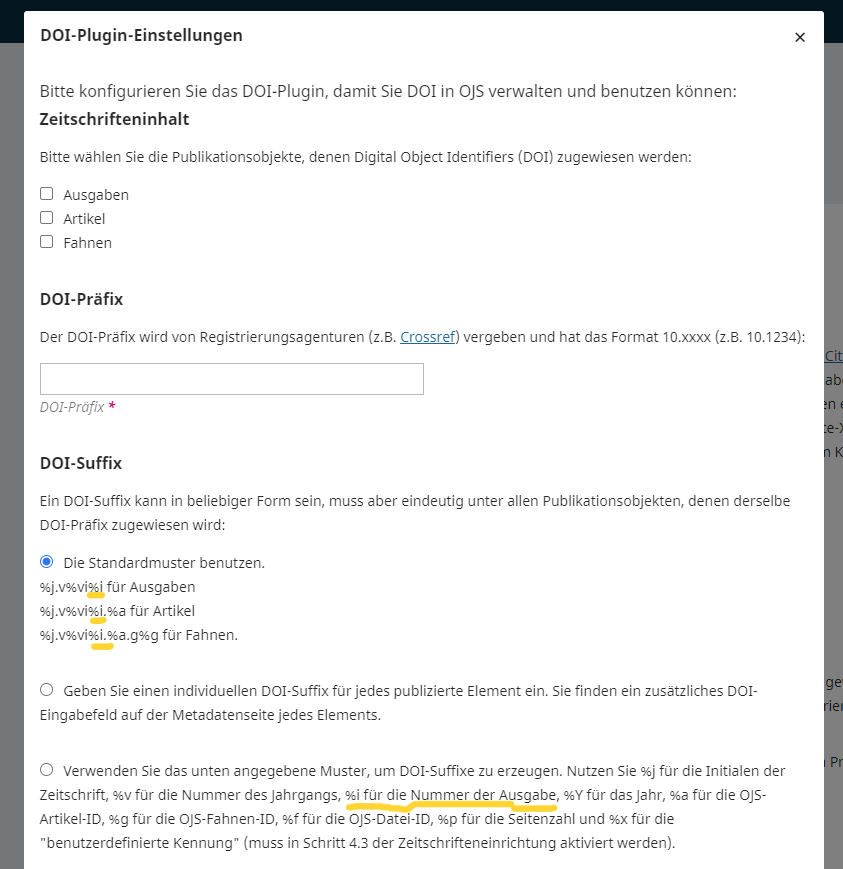Click the "Artikel" checkbox label text

tap(84, 219)
